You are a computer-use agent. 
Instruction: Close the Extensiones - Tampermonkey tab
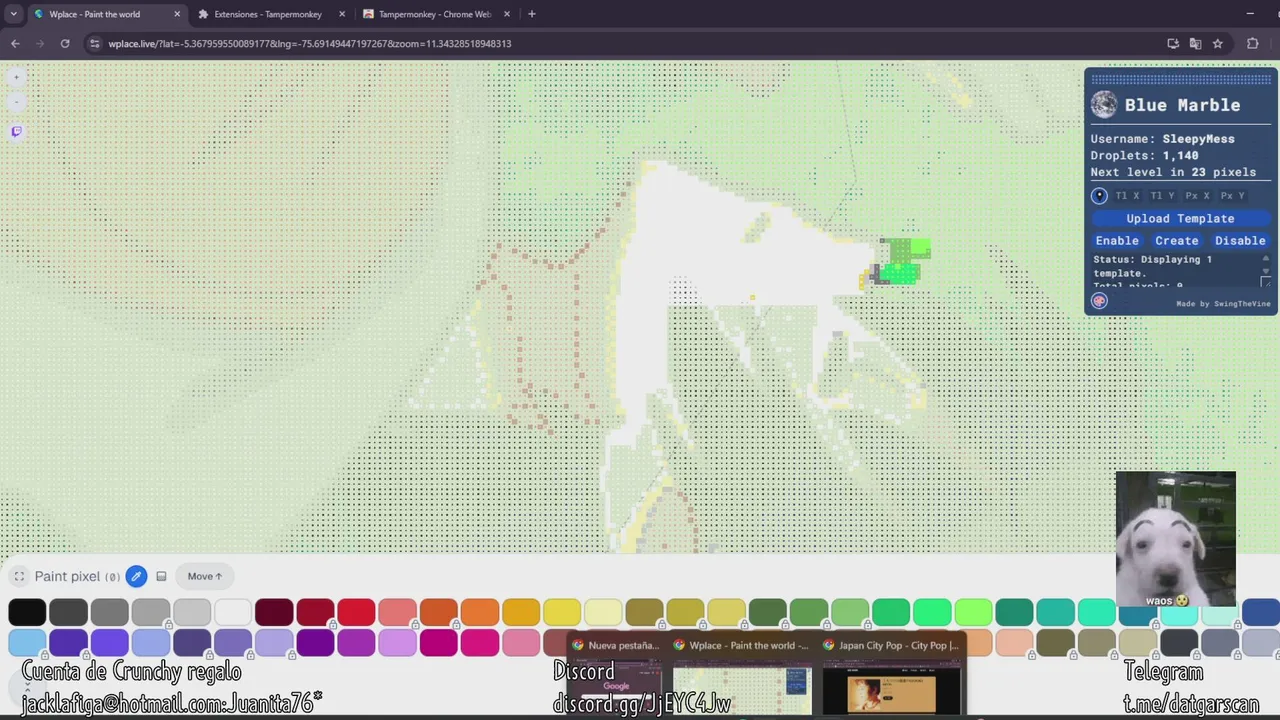click(342, 14)
